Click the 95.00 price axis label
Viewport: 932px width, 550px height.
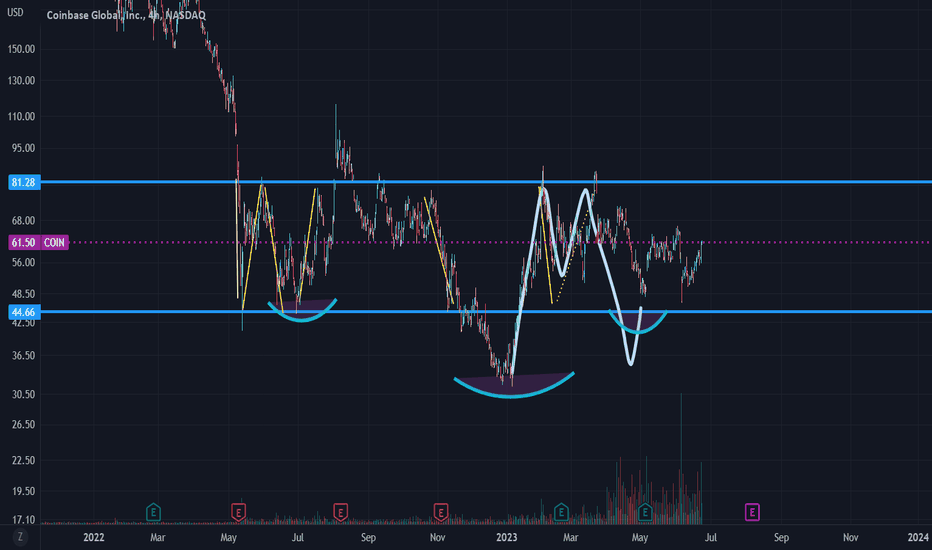(x=23, y=148)
